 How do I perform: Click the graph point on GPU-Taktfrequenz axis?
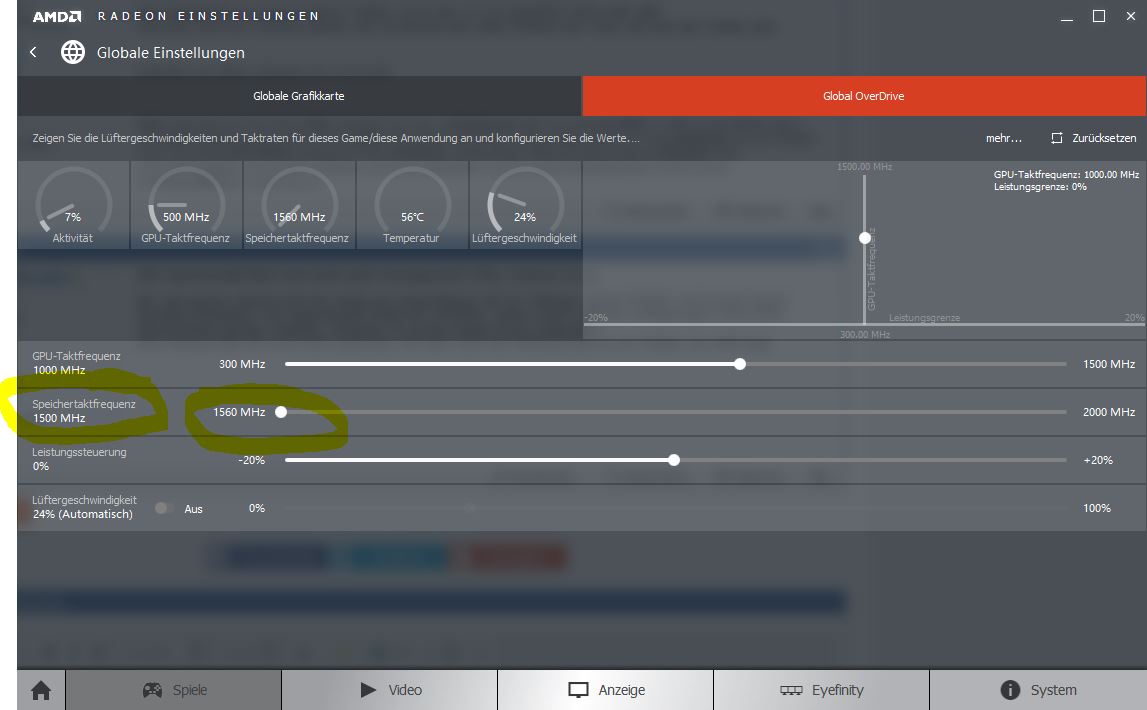(x=865, y=238)
